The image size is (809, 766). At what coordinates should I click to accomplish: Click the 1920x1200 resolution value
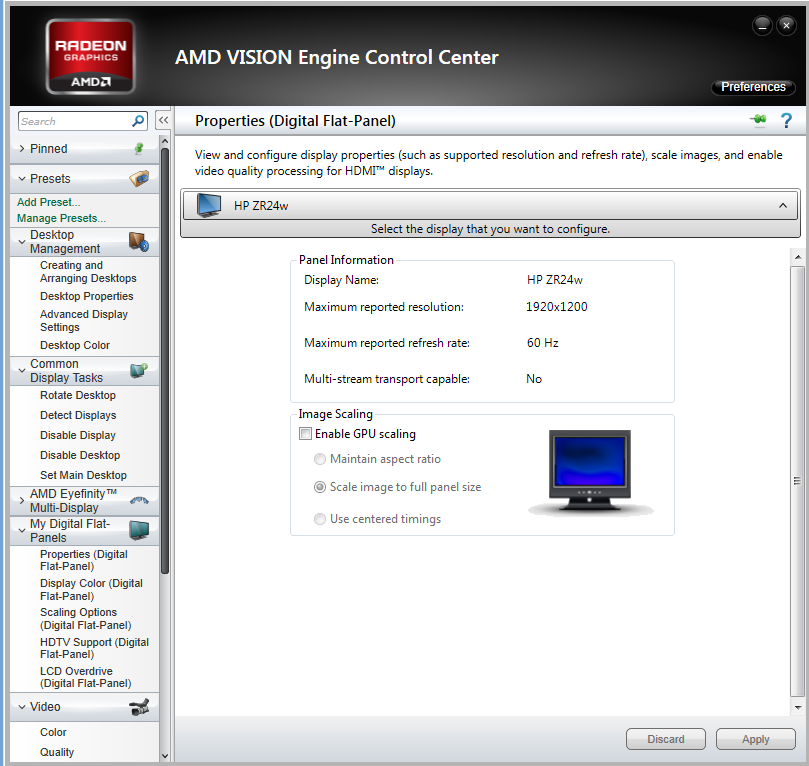[556, 307]
